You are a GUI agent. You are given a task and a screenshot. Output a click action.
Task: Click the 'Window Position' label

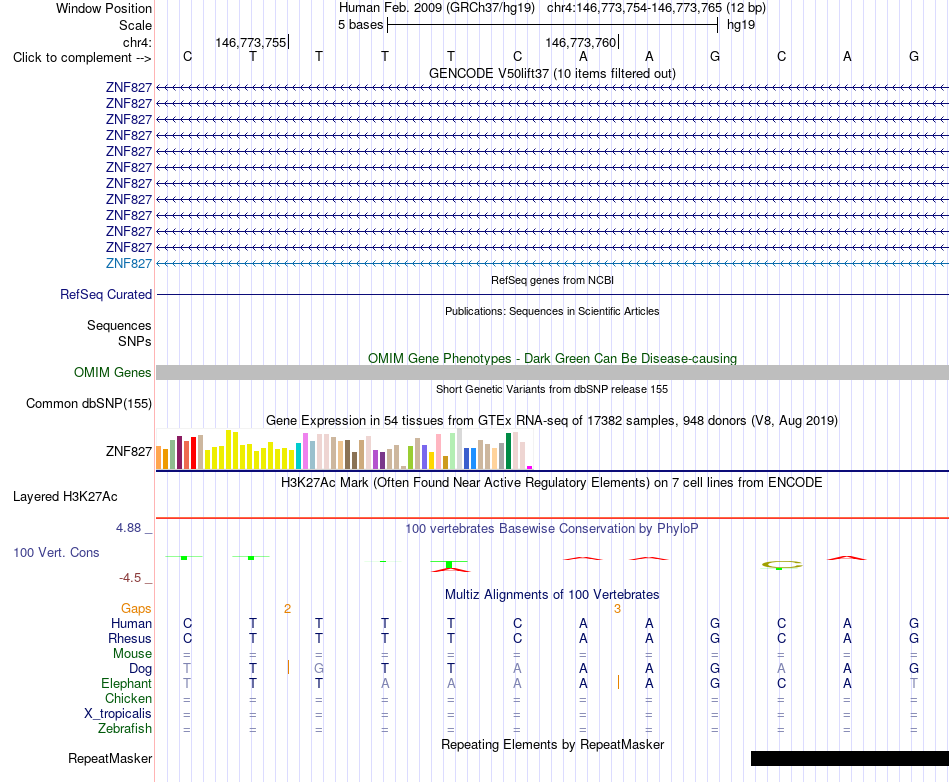104,8
